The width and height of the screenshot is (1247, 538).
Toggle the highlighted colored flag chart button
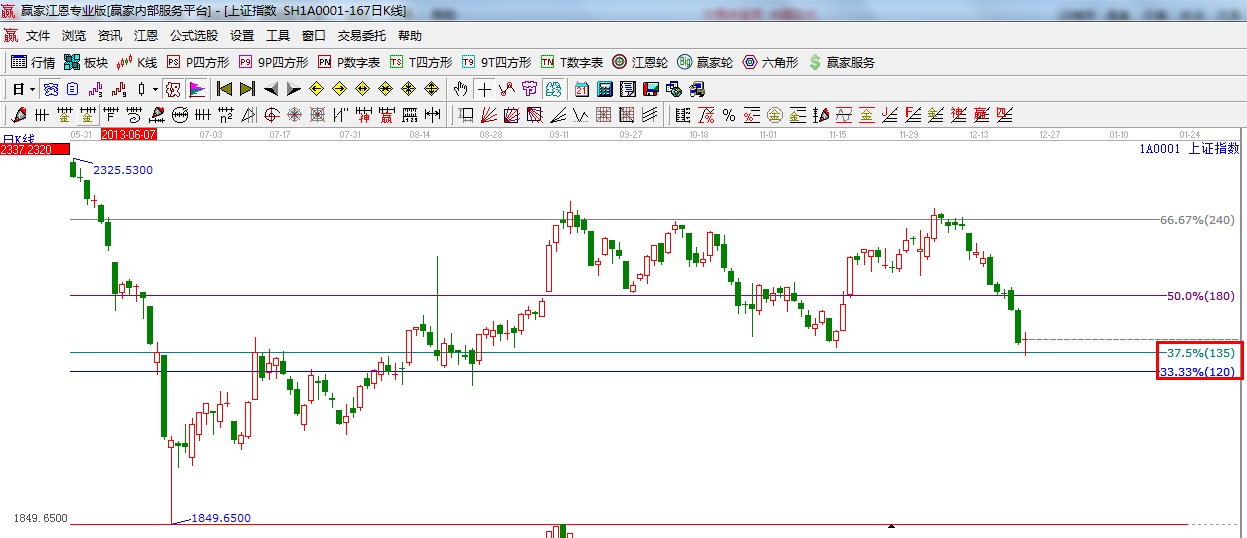(196, 89)
